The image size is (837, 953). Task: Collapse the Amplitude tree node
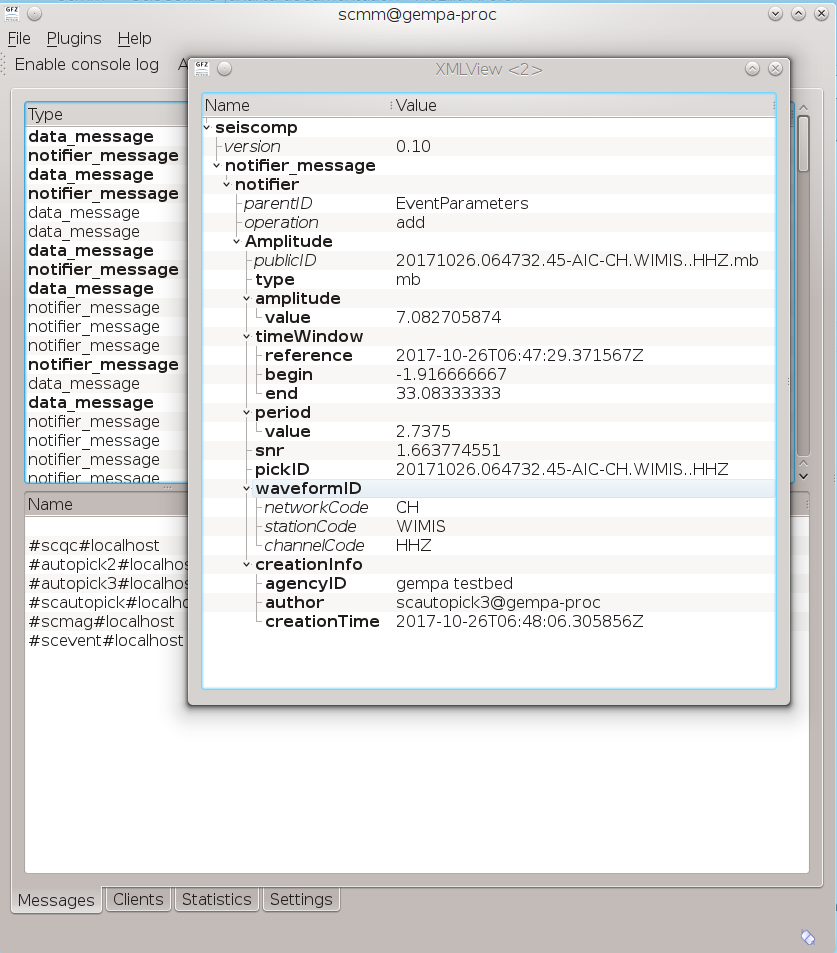[237, 241]
